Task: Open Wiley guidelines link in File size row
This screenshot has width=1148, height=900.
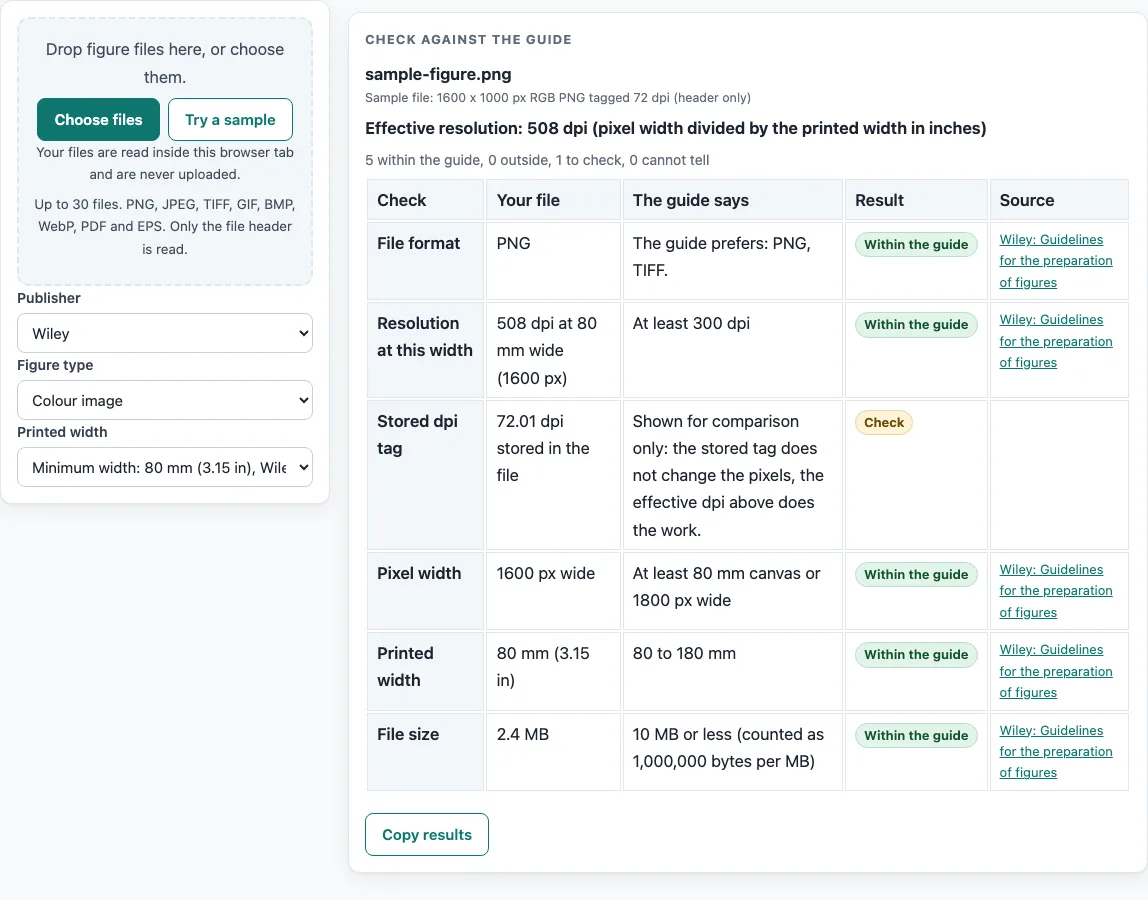Action: 1056,751
